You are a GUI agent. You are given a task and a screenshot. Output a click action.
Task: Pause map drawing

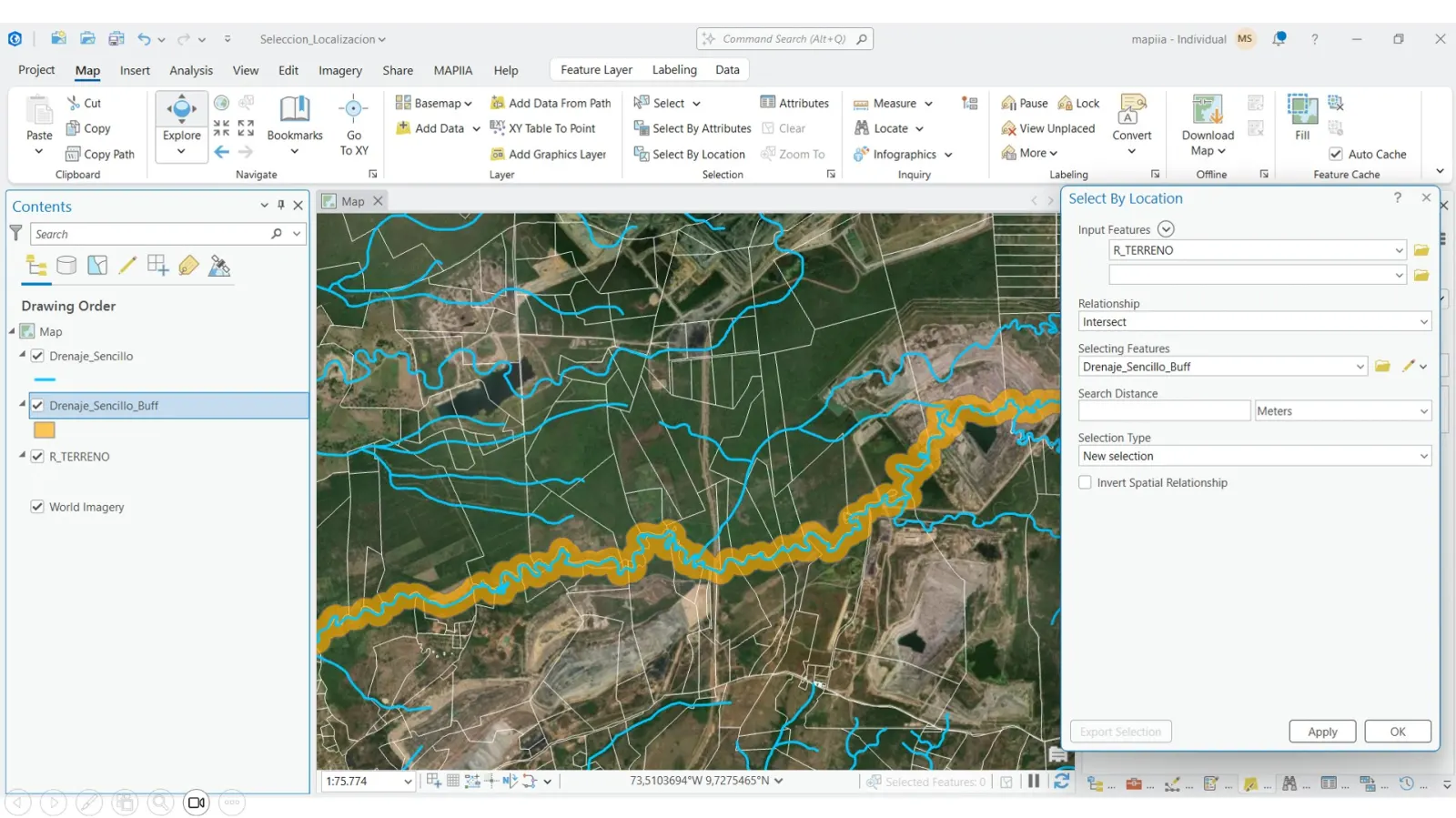click(1034, 781)
